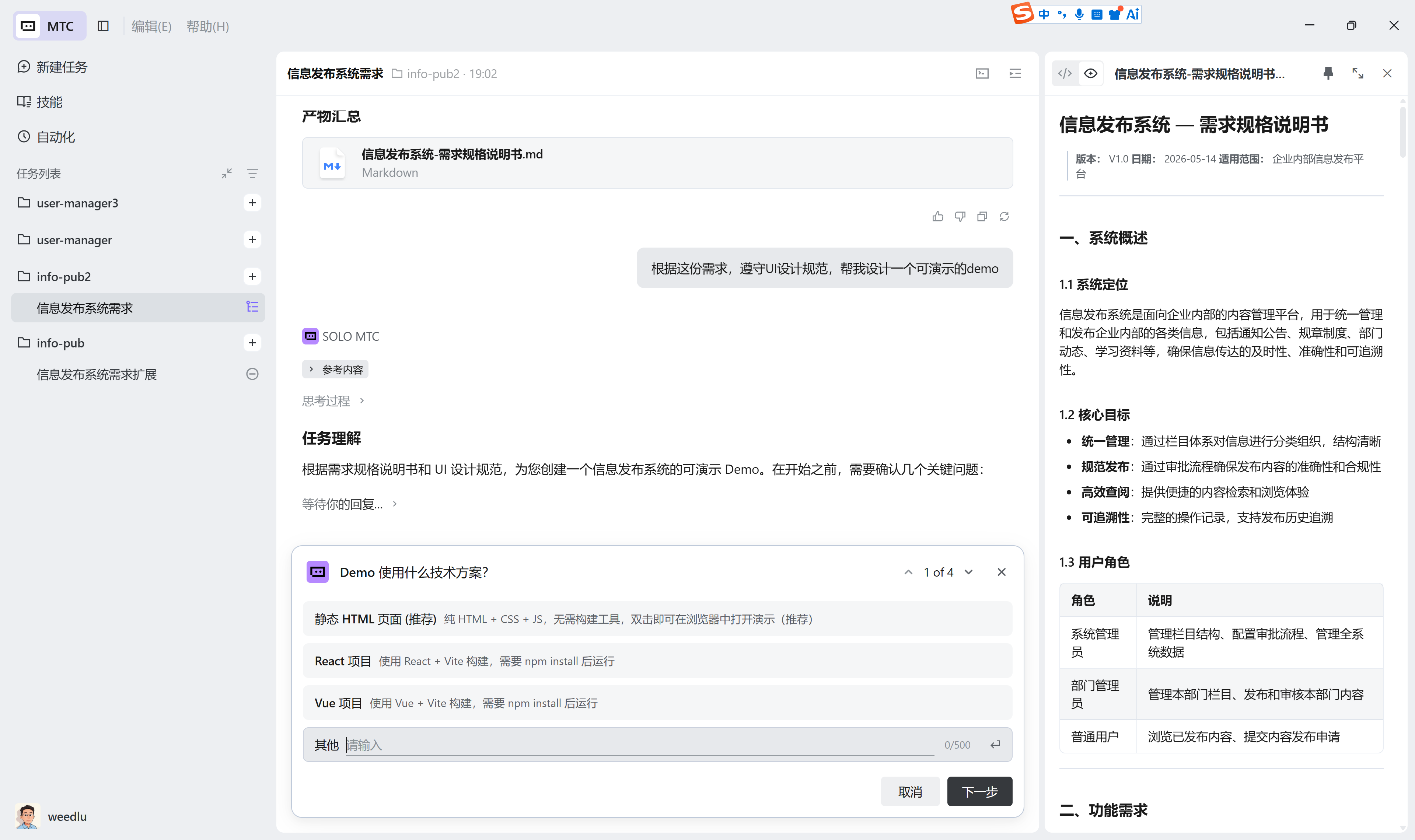Image resolution: width=1415 pixels, height=840 pixels.
Task: Click the 下一步 button
Action: click(980, 791)
